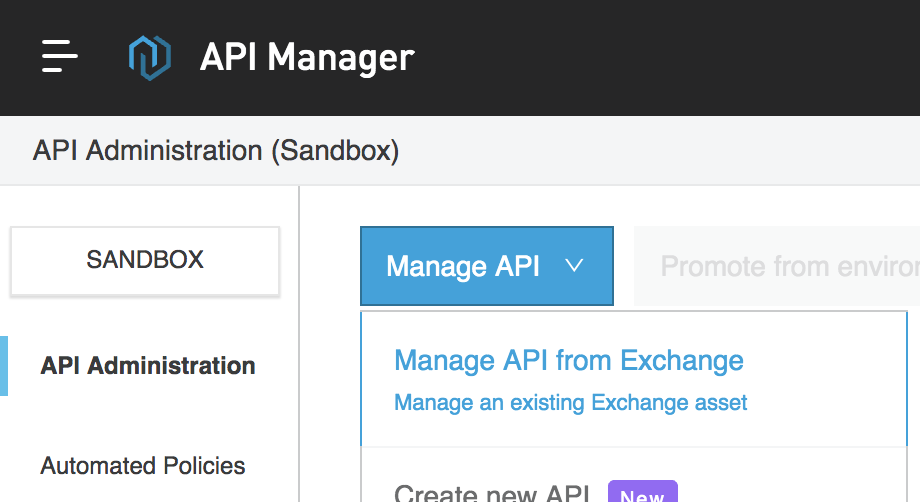The width and height of the screenshot is (920, 502).
Task: Click the MuleSoft Anypoint logo icon
Action: click(x=150, y=57)
